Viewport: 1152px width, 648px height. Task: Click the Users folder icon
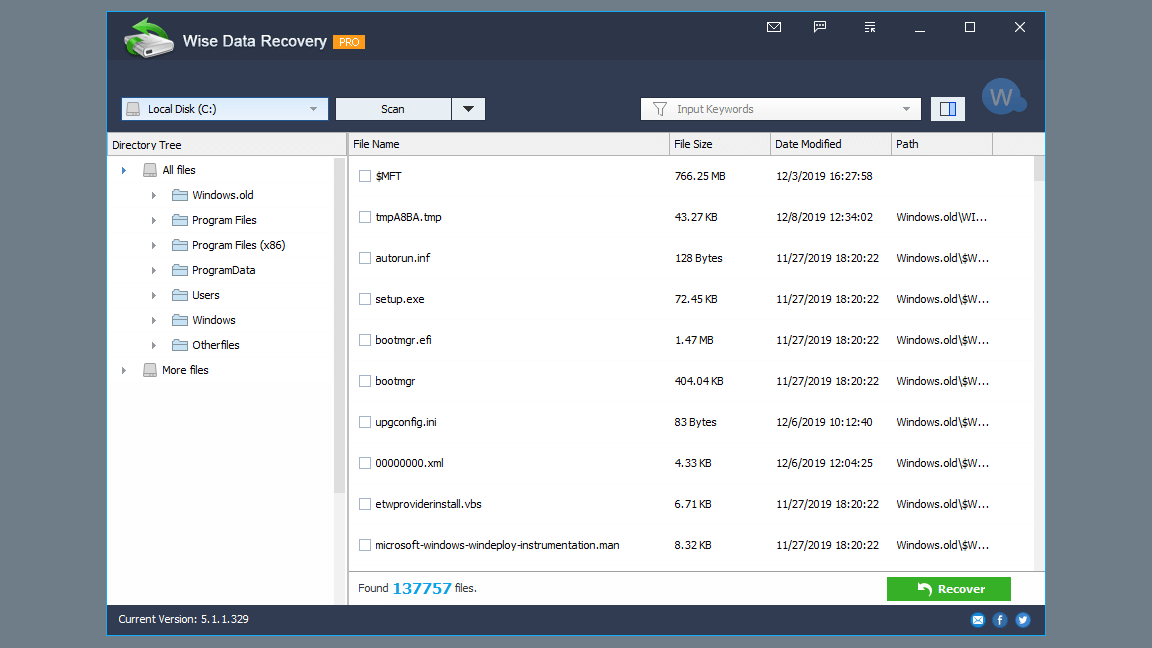179,295
